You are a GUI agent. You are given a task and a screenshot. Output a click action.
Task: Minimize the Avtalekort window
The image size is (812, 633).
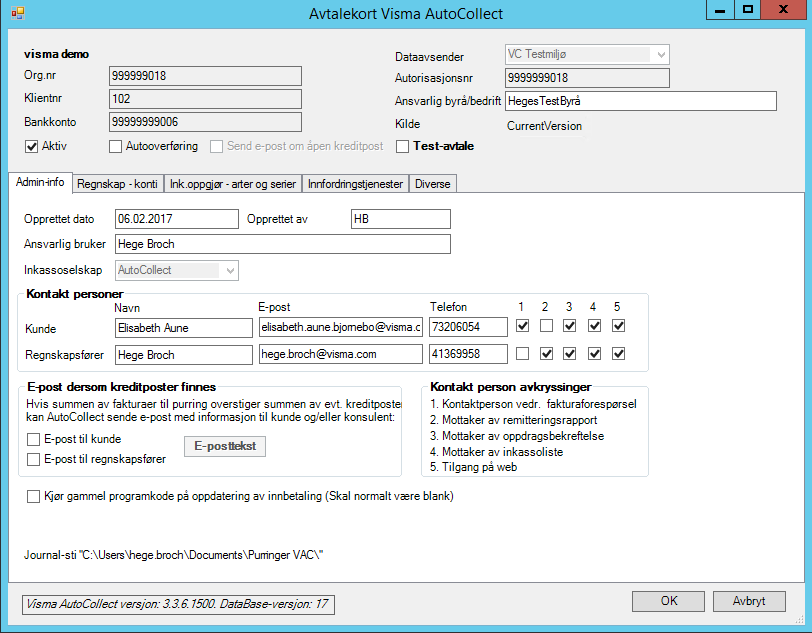(x=720, y=10)
